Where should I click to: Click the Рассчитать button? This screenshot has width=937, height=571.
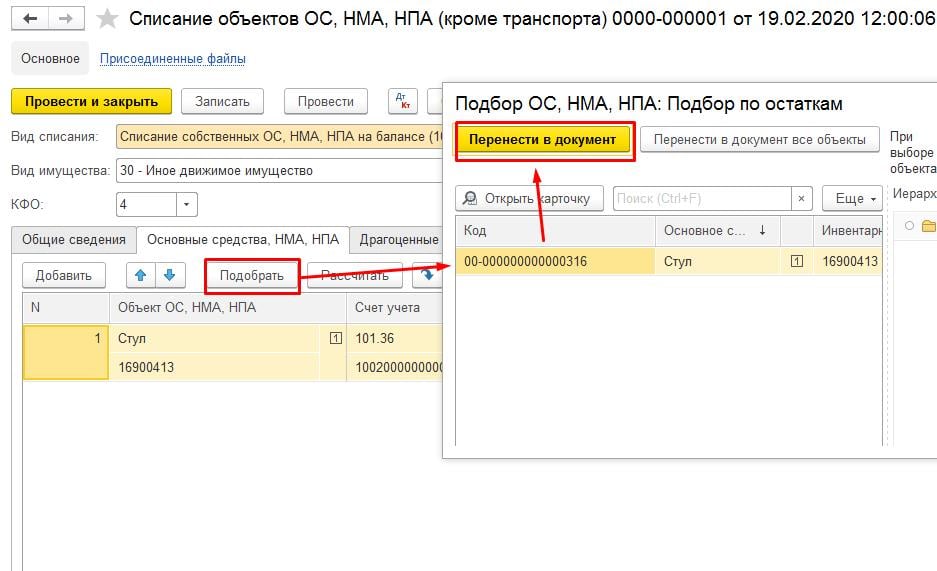pos(355,275)
